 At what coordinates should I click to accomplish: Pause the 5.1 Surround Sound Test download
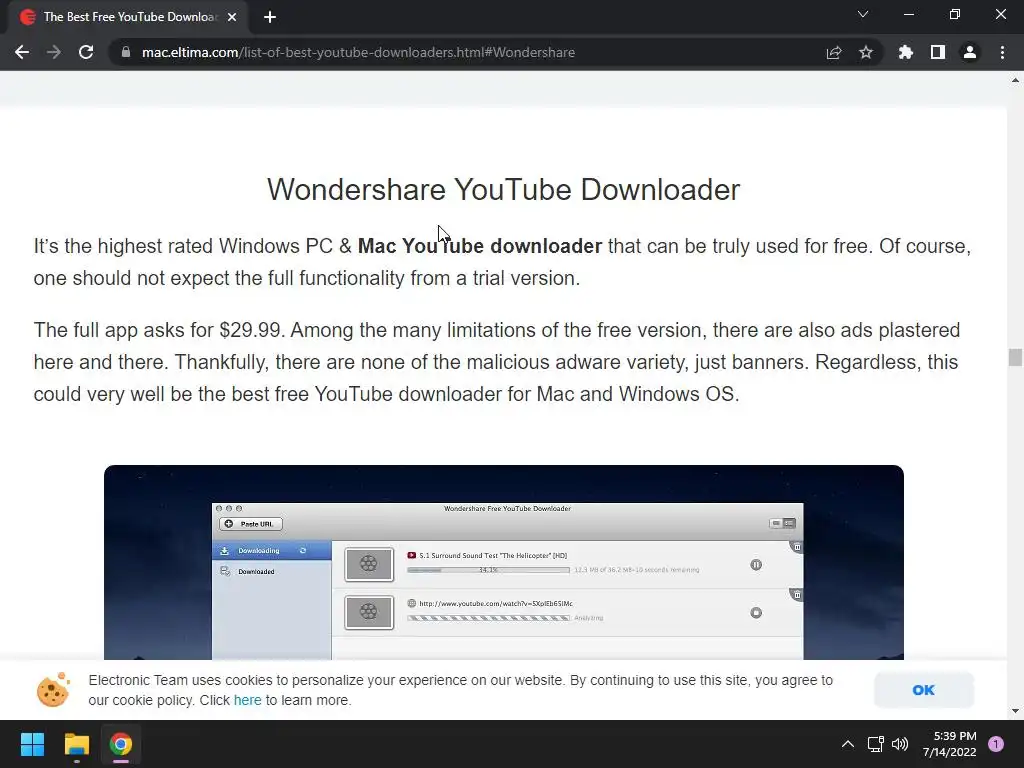tap(756, 565)
